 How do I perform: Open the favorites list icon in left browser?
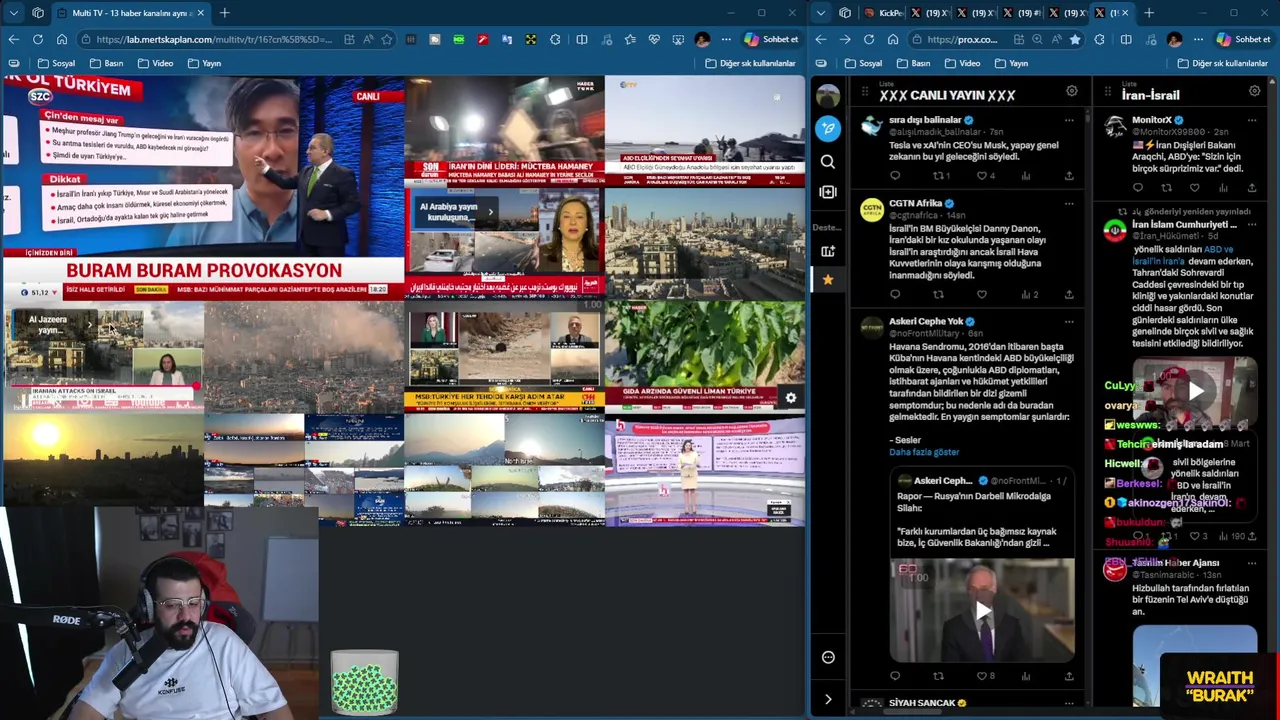630,40
